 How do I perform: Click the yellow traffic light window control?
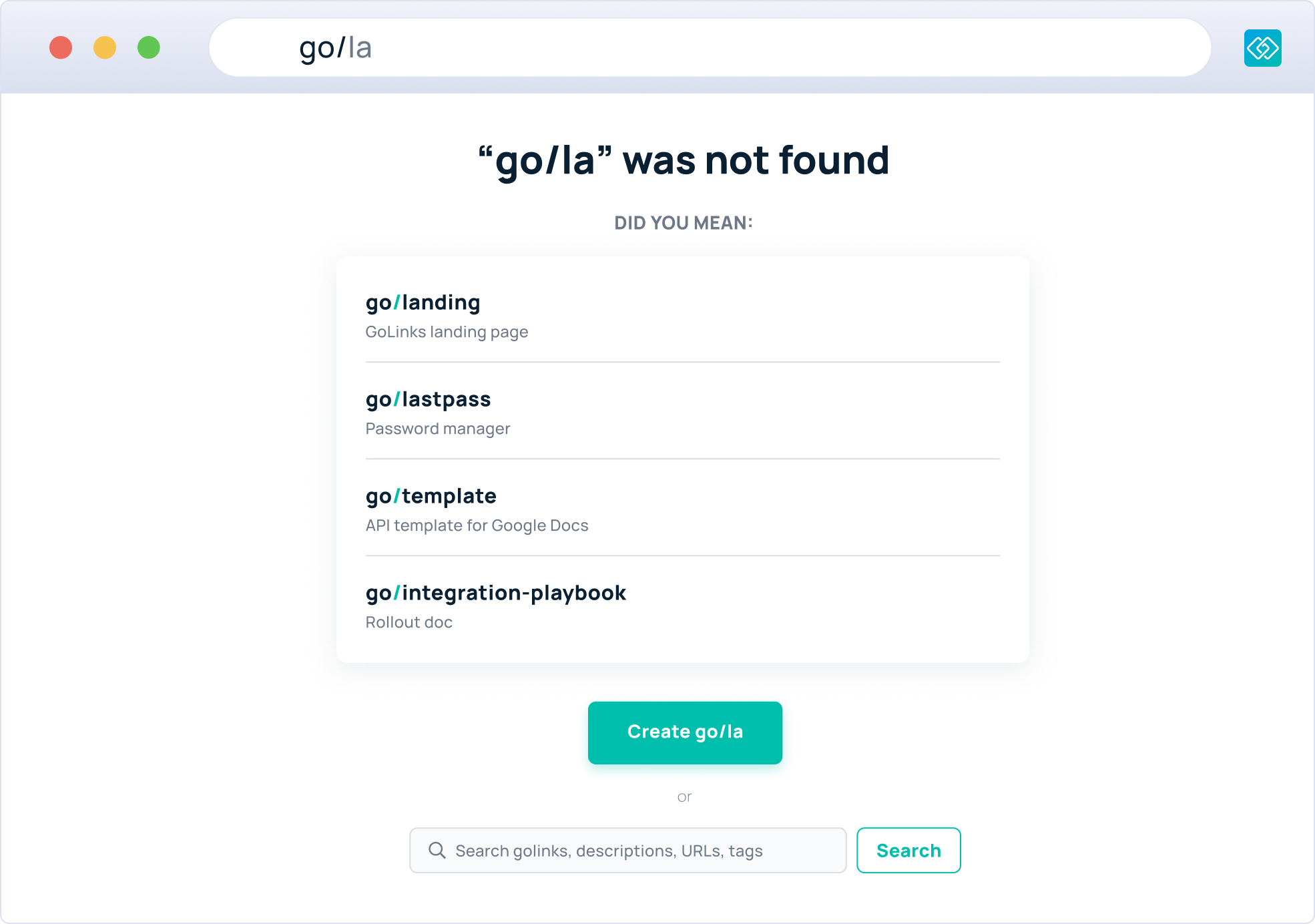tap(105, 48)
